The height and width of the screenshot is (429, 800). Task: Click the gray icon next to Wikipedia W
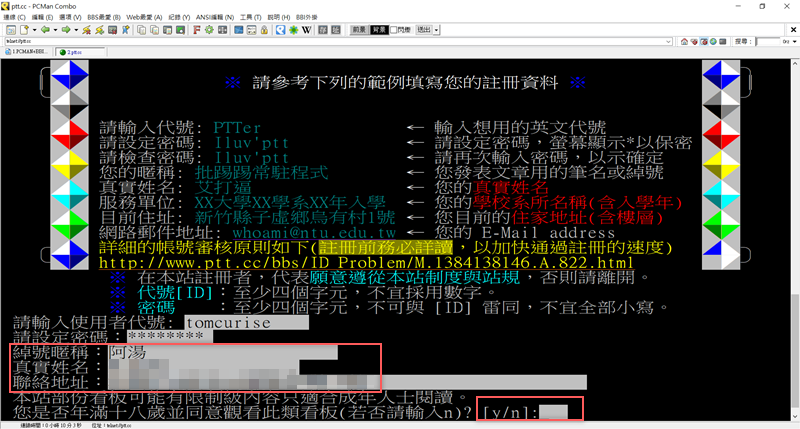pyautogui.click(x=322, y=30)
